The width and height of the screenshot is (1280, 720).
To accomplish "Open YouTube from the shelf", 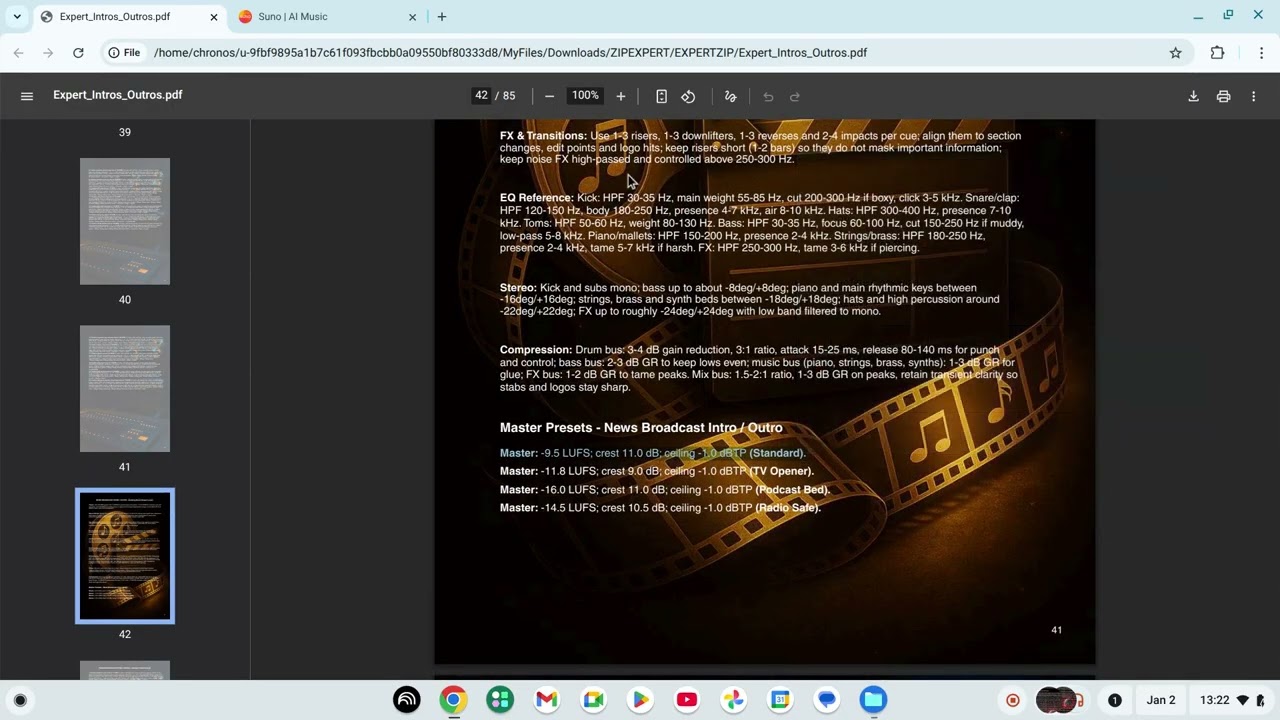I will pos(687,700).
